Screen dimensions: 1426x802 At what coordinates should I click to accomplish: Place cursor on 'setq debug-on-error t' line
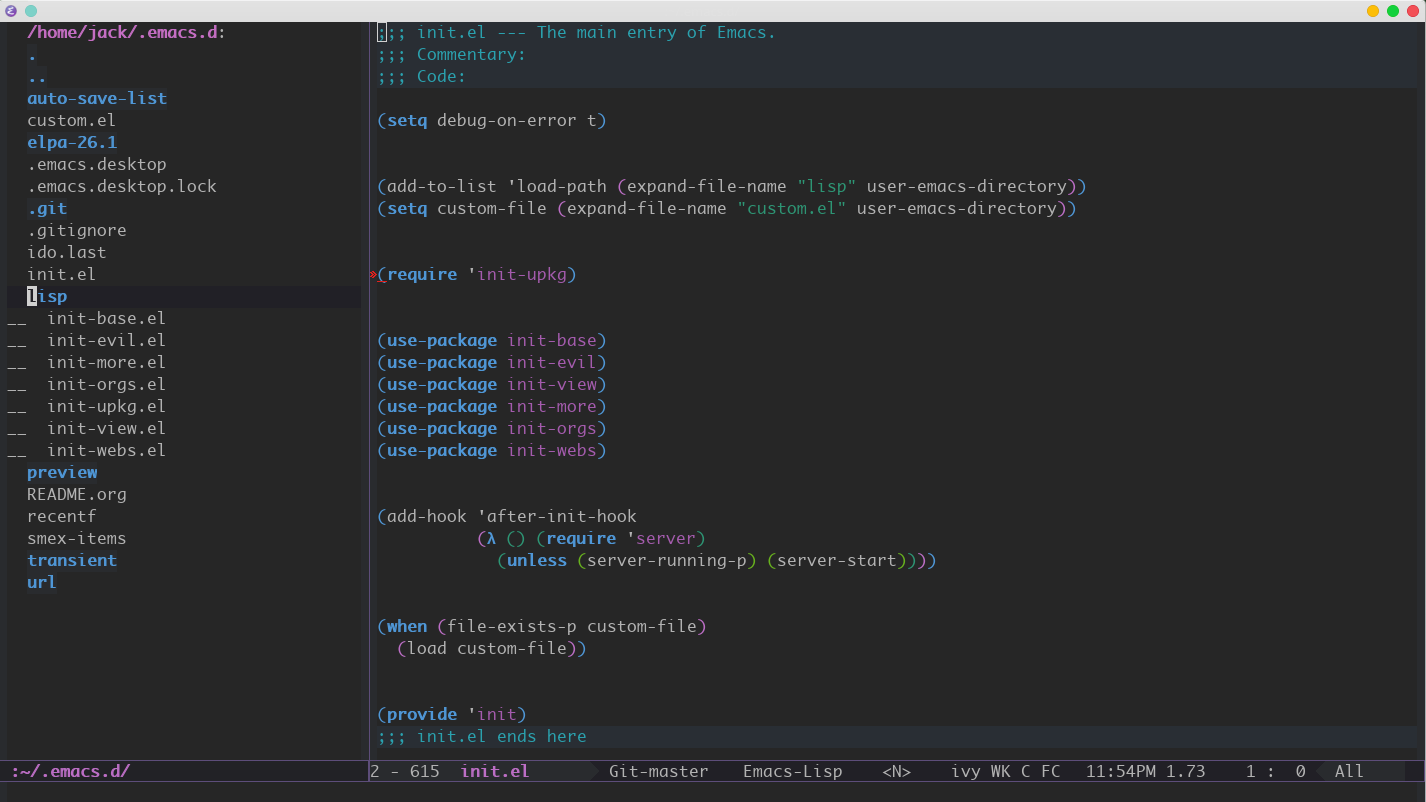pos(492,120)
